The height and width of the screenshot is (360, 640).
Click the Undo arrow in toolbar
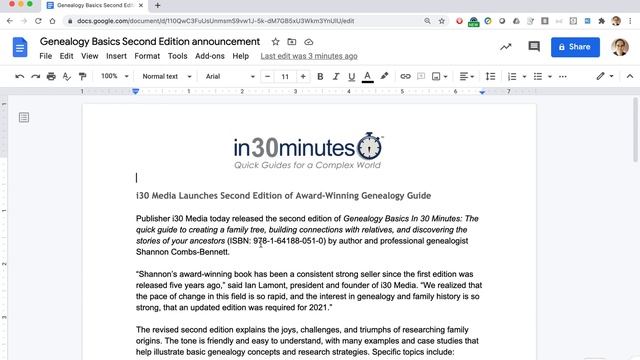(19, 76)
